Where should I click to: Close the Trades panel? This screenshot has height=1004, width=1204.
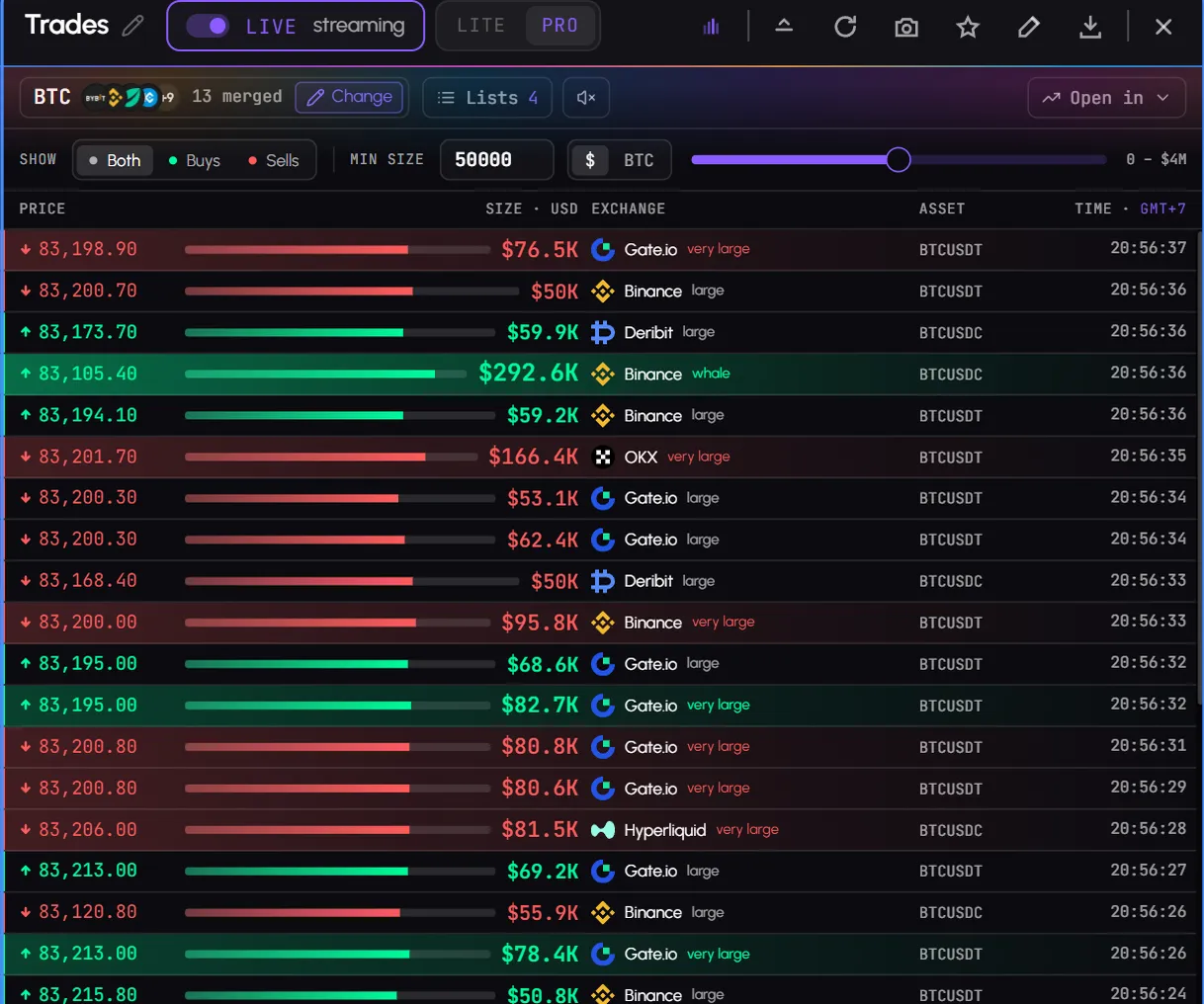coord(1163,27)
